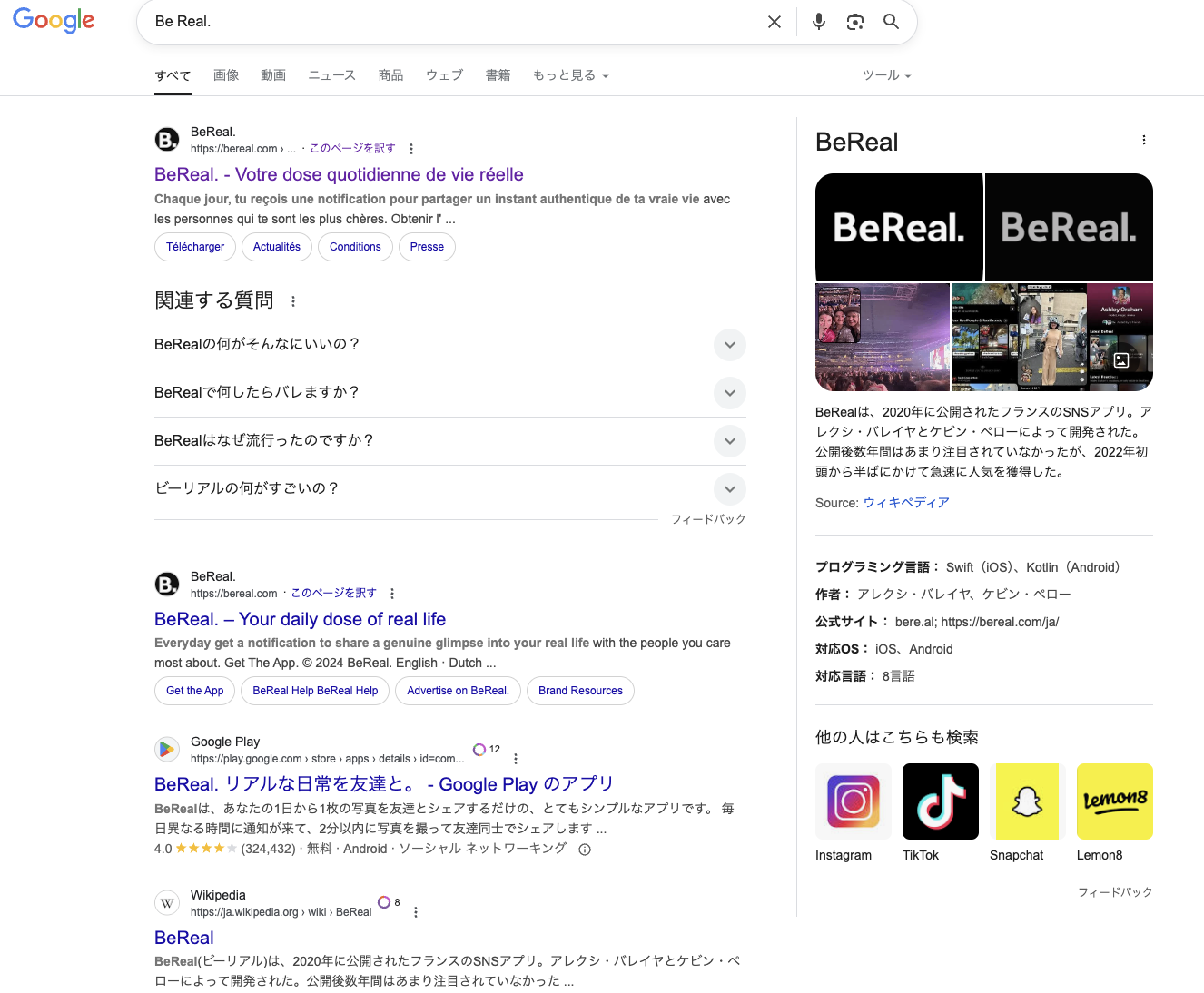Image resolution: width=1204 pixels, height=993 pixels.
Task: Open result 'Your daily dose of real life'
Action: click(300, 619)
